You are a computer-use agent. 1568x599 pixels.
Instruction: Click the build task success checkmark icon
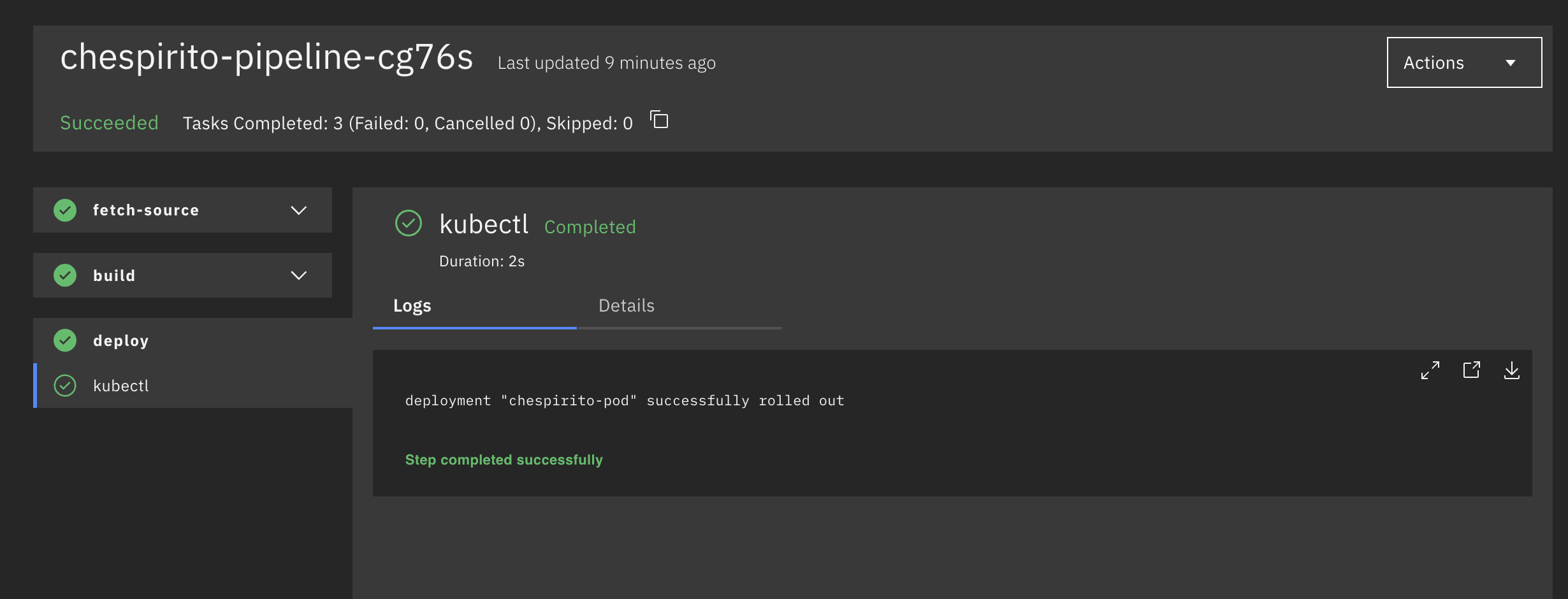pyautogui.click(x=65, y=275)
